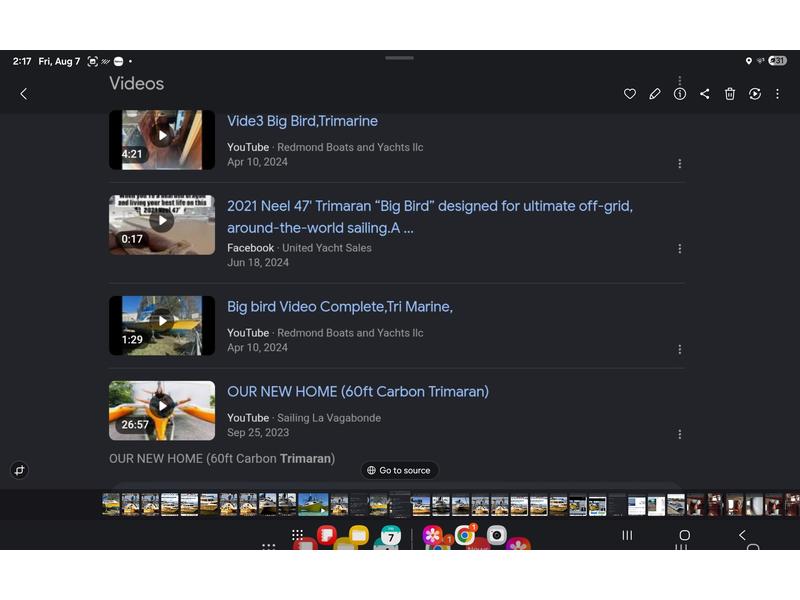800x600 pixels.
Task: Tap the Sep 25, 2023 date text
Action: [258, 433]
